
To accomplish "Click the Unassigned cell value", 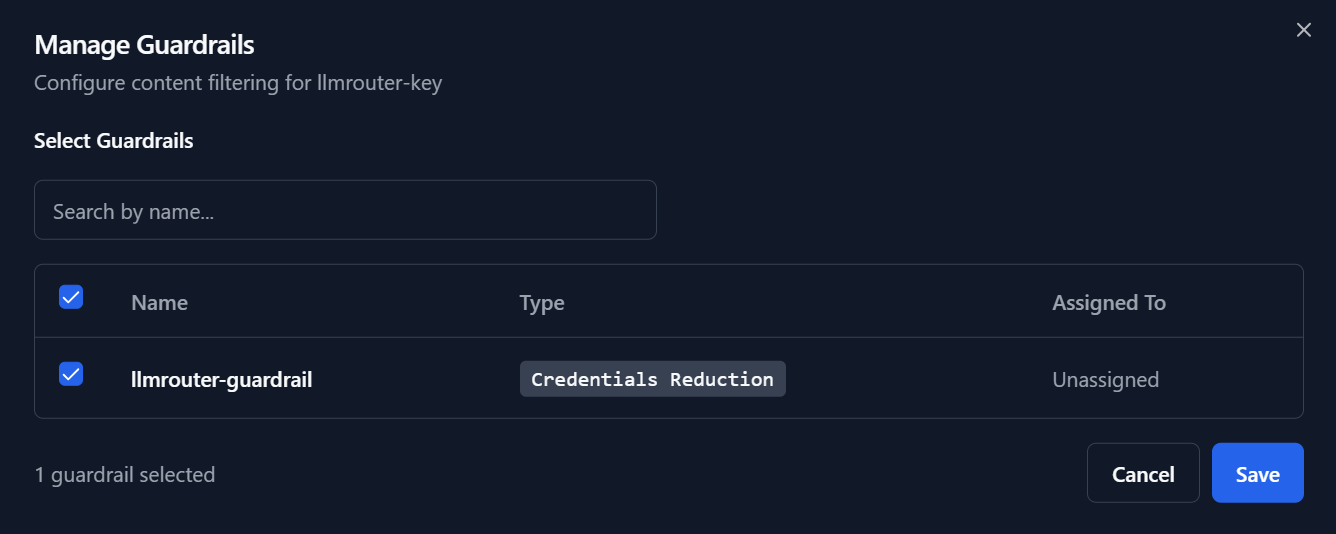I will (1105, 380).
